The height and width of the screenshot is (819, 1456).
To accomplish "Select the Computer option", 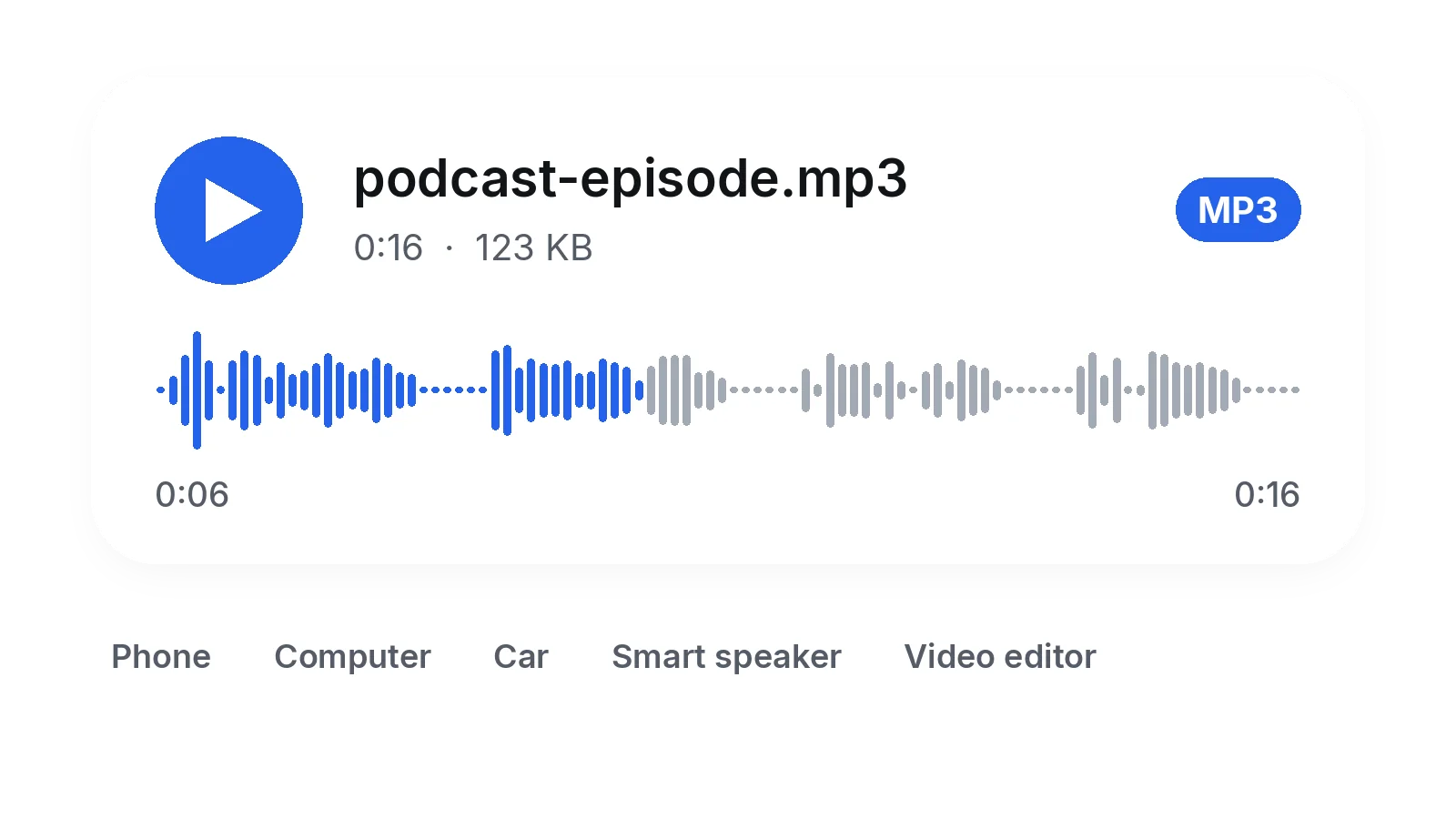I will [x=352, y=656].
